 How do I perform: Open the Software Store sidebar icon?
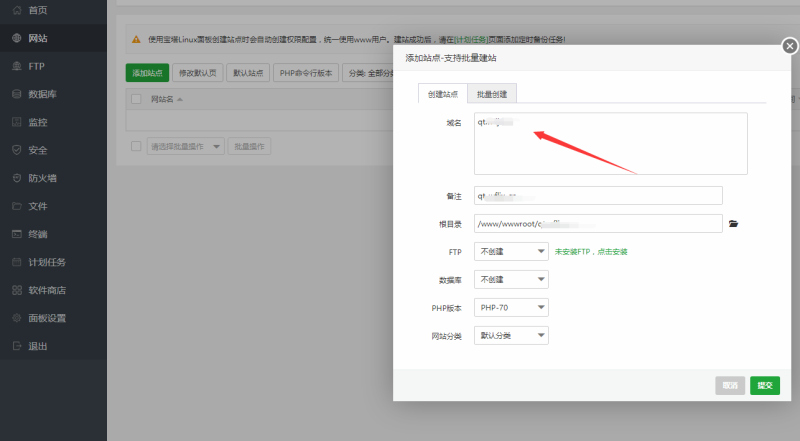[17, 290]
